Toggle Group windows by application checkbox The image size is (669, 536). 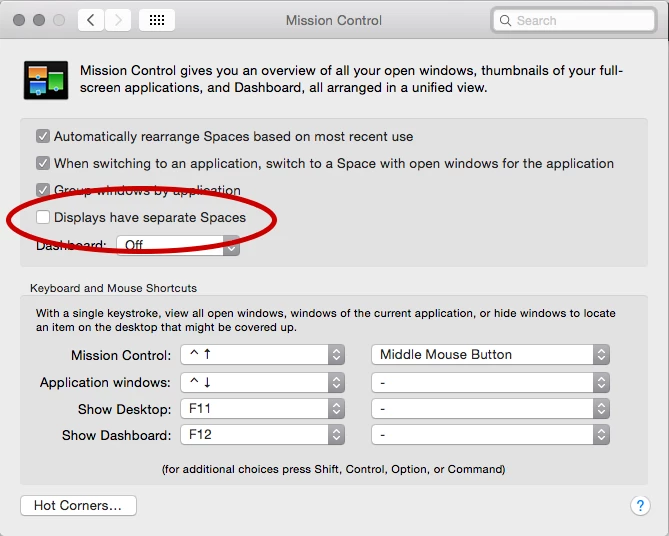[x=43, y=190]
